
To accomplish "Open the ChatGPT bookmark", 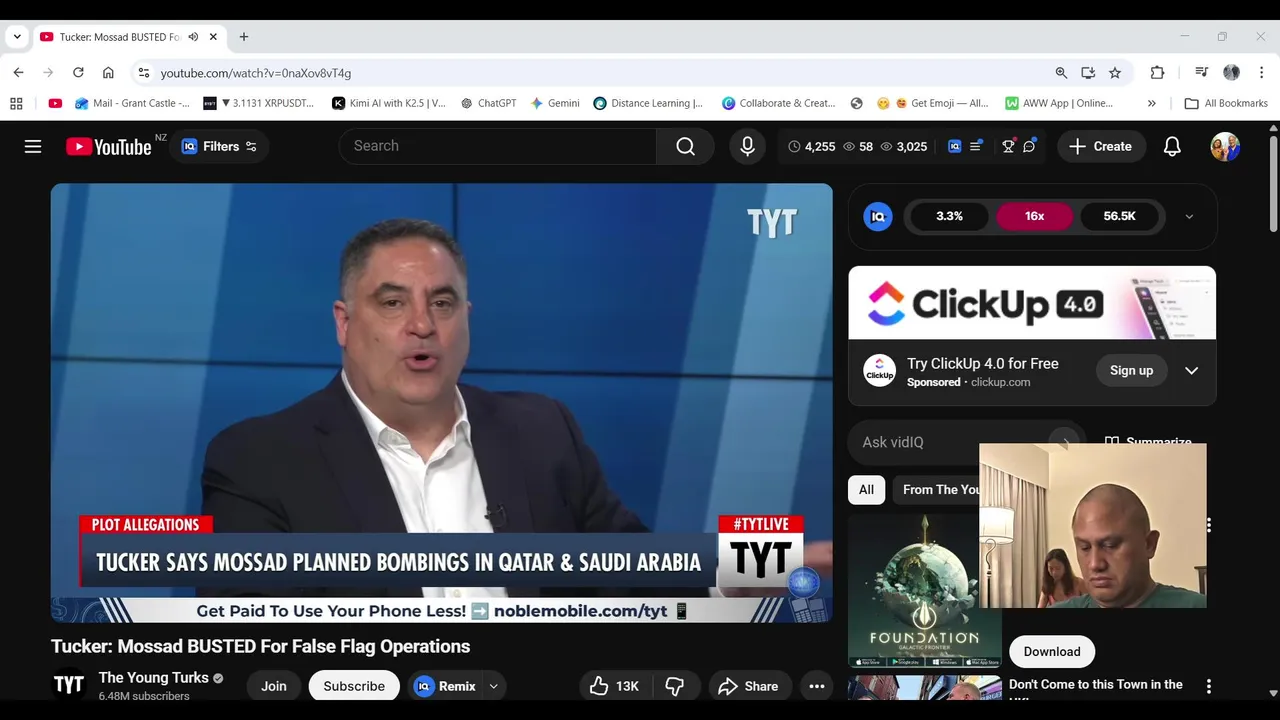I will click(488, 103).
